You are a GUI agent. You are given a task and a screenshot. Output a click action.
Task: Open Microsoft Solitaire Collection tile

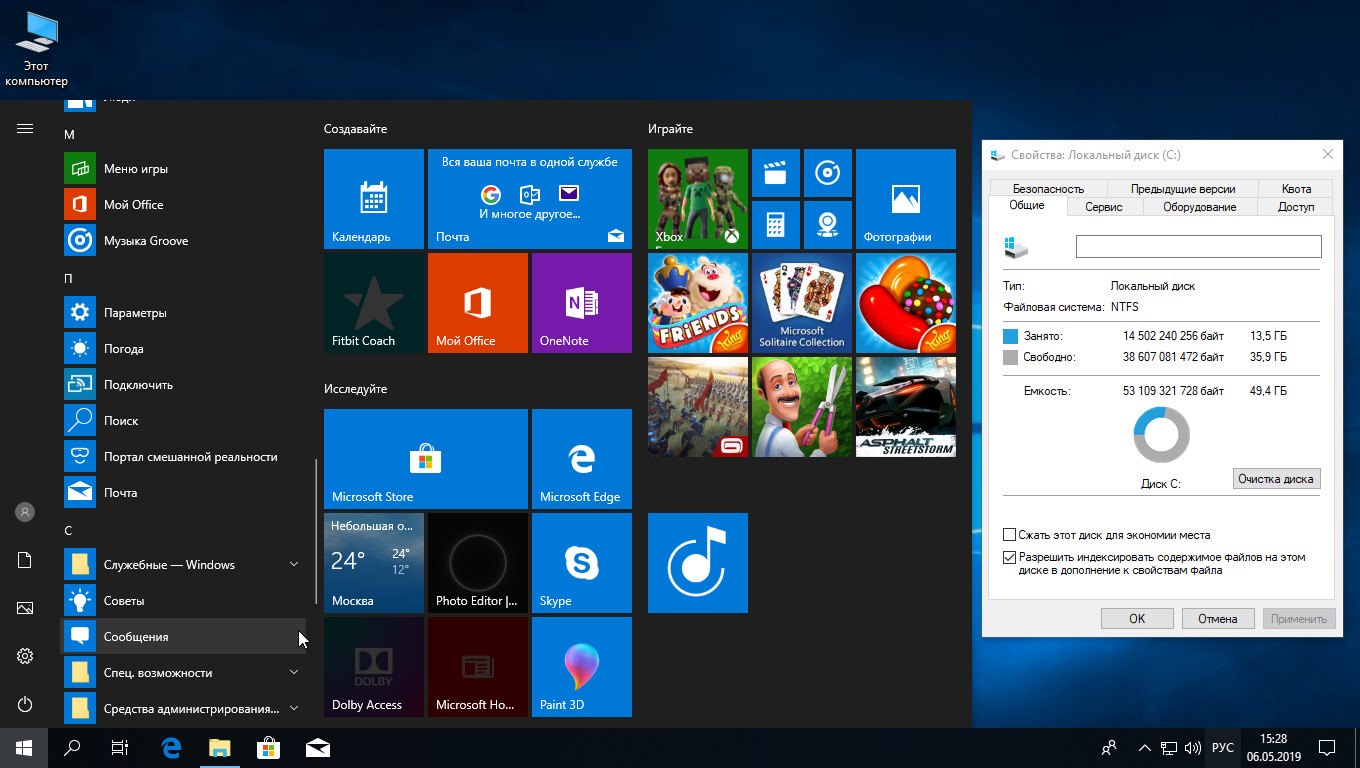(802, 303)
